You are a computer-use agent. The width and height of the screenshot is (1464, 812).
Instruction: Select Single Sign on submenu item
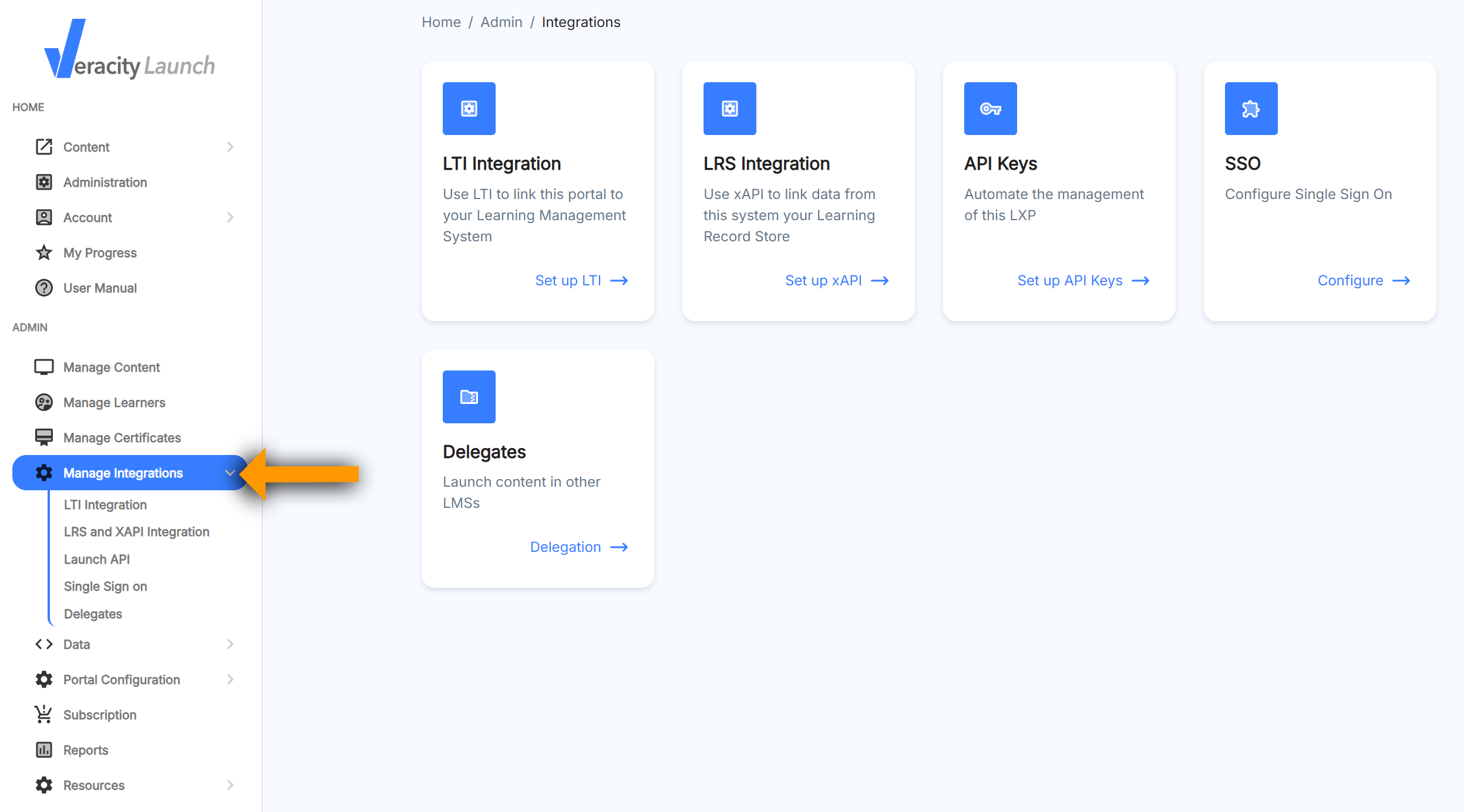105,587
